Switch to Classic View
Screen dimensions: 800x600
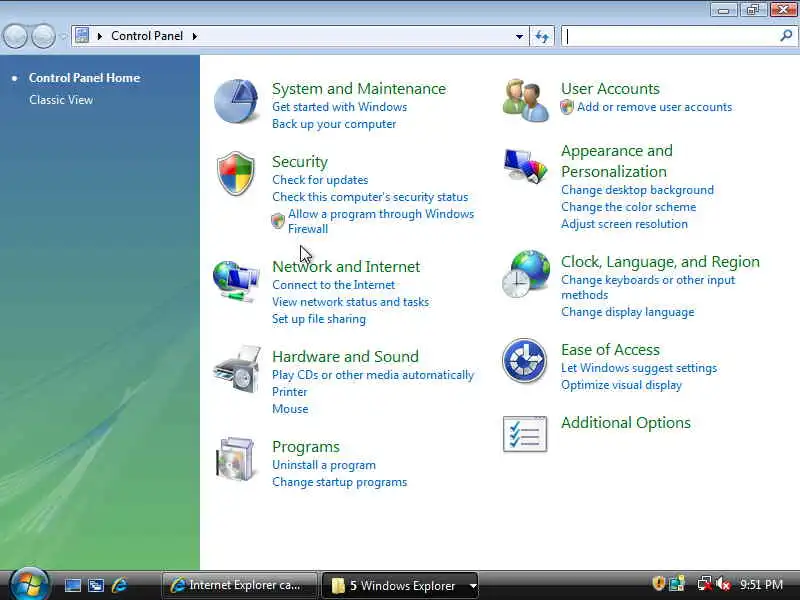tap(61, 99)
